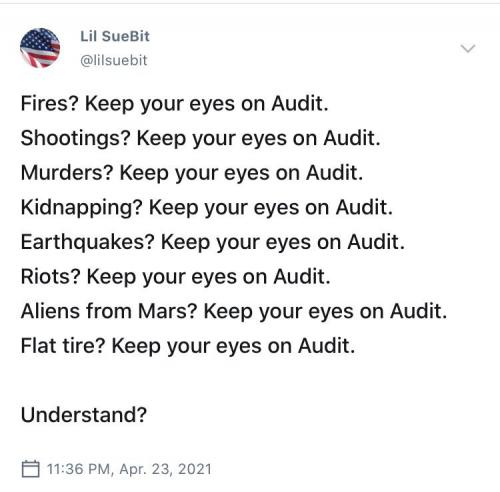This screenshot has height=492, width=500.
Task: Select the line starting with Riots?
Action: click(x=175, y=277)
